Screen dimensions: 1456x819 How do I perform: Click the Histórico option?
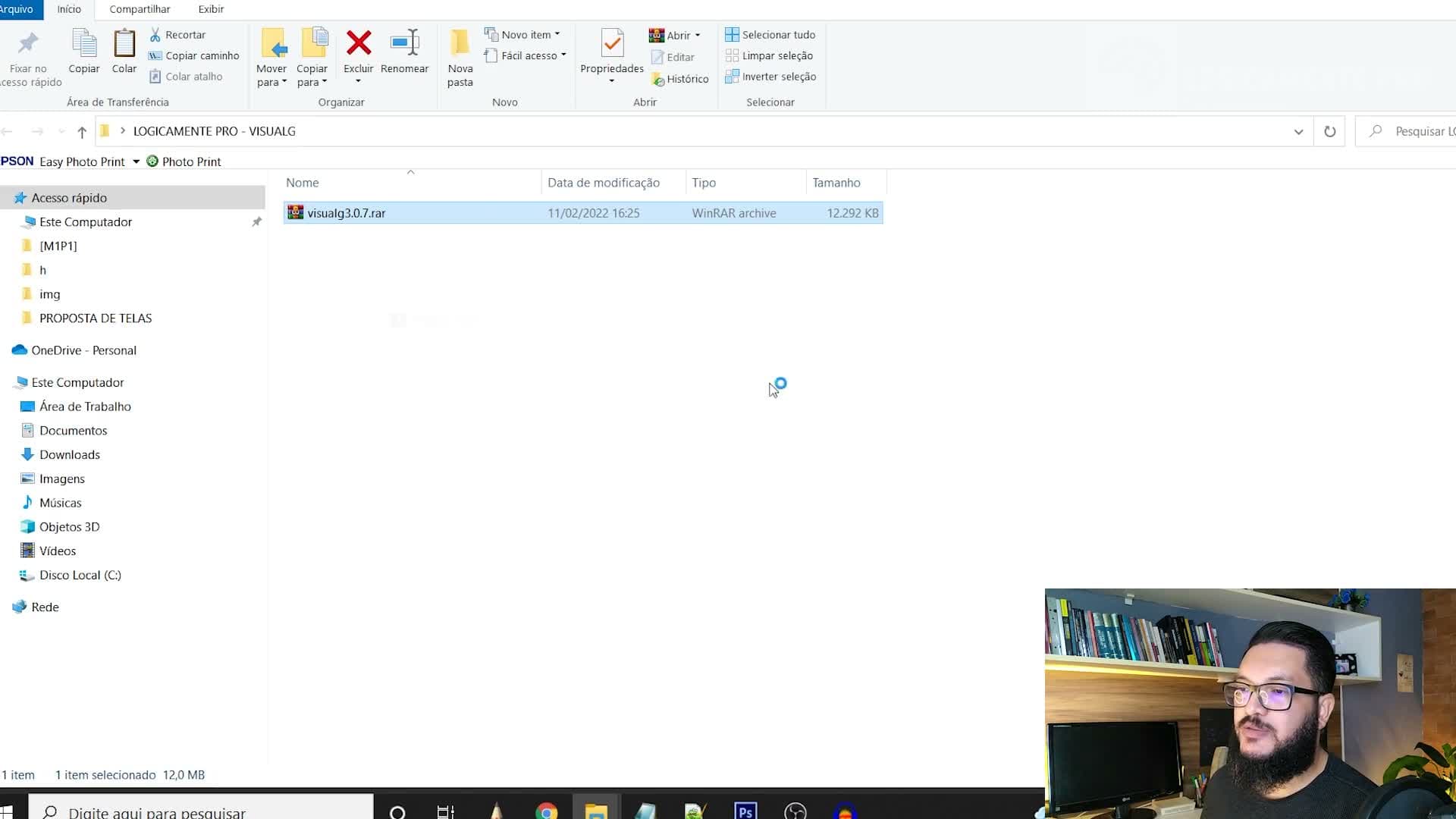[x=679, y=79]
